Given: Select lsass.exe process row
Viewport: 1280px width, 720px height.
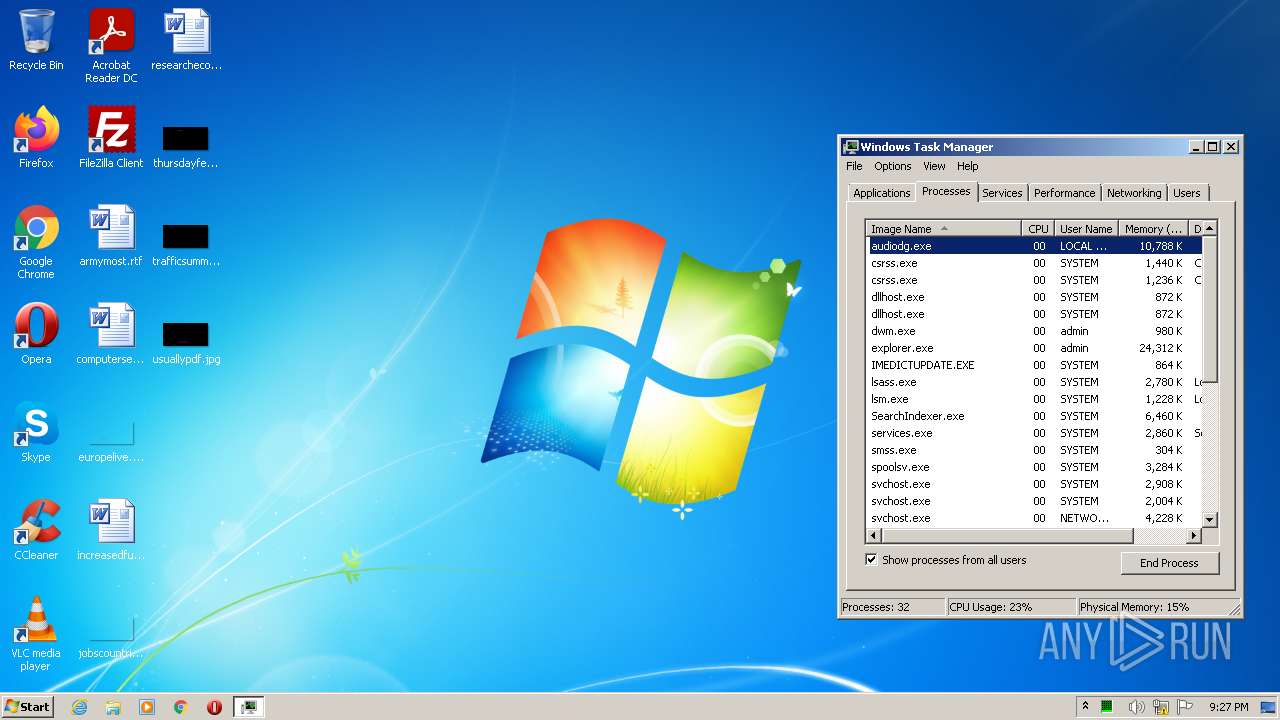Looking at the screenshot, I should pos(1034,382).
